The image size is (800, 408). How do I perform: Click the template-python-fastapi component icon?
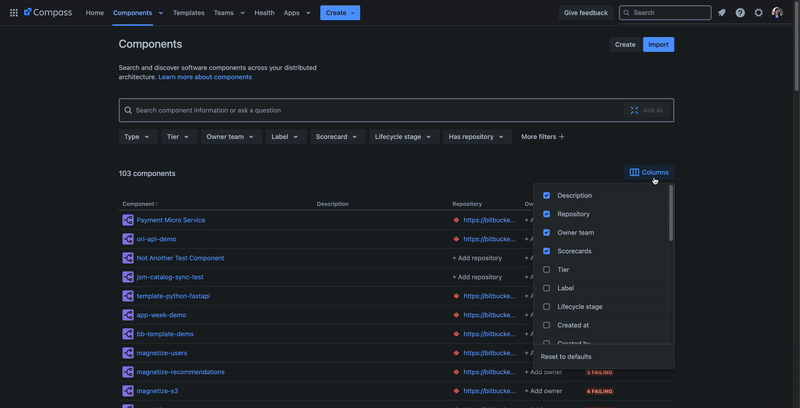click(128, 296)
